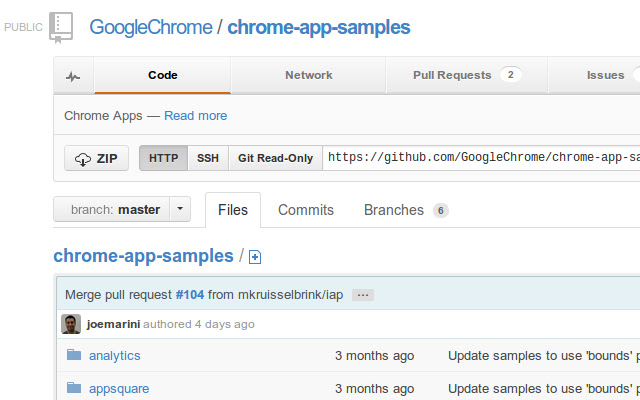Select the Git Read-Only clone option
Image resolution: width=640 pixels, height=400 pixels.
tap(275, 158)
